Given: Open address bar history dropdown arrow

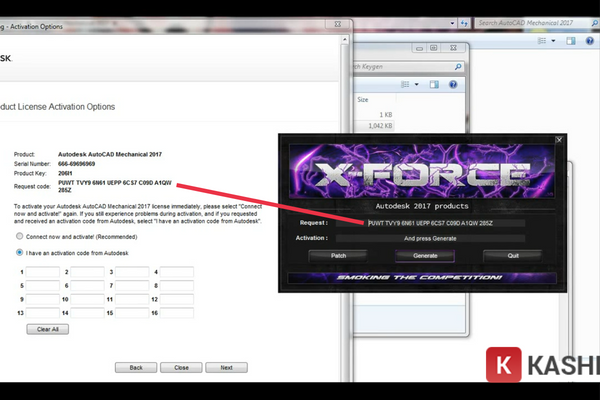Looking at the screenshot, I should [x=452, y=23].
